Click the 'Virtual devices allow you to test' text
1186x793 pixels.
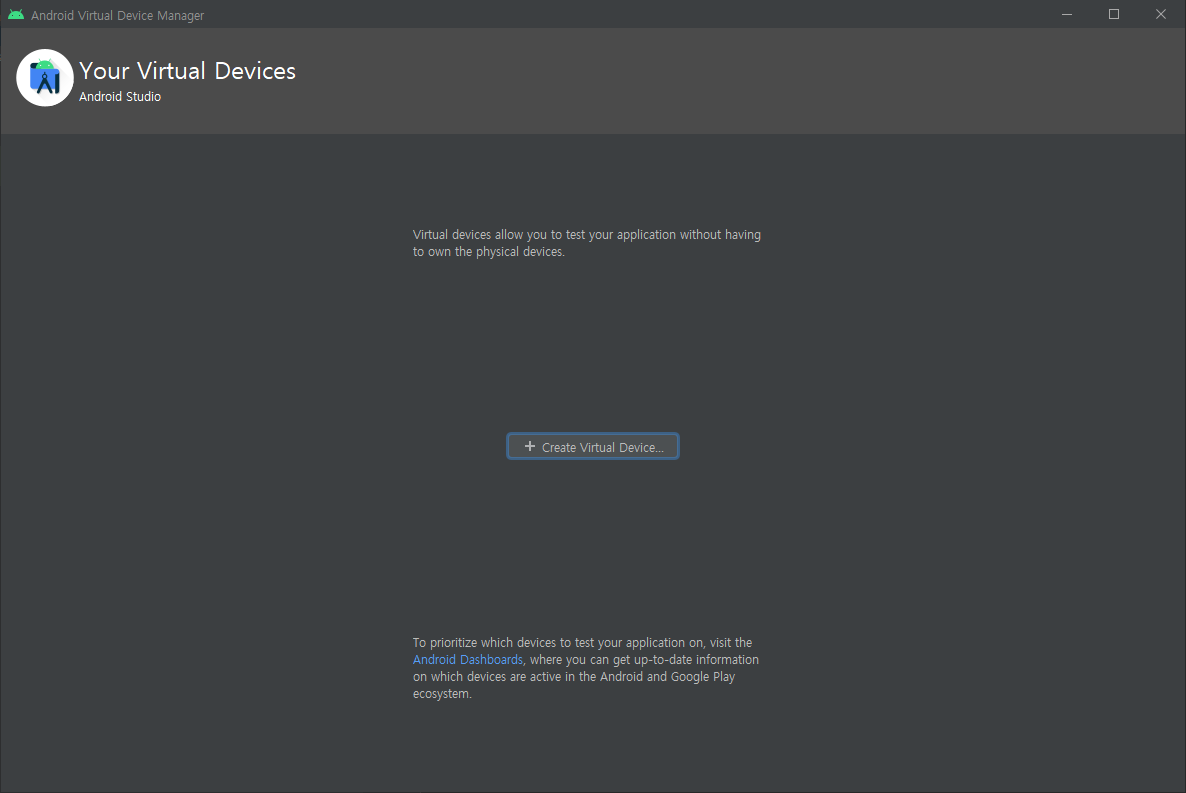point(587,243)
